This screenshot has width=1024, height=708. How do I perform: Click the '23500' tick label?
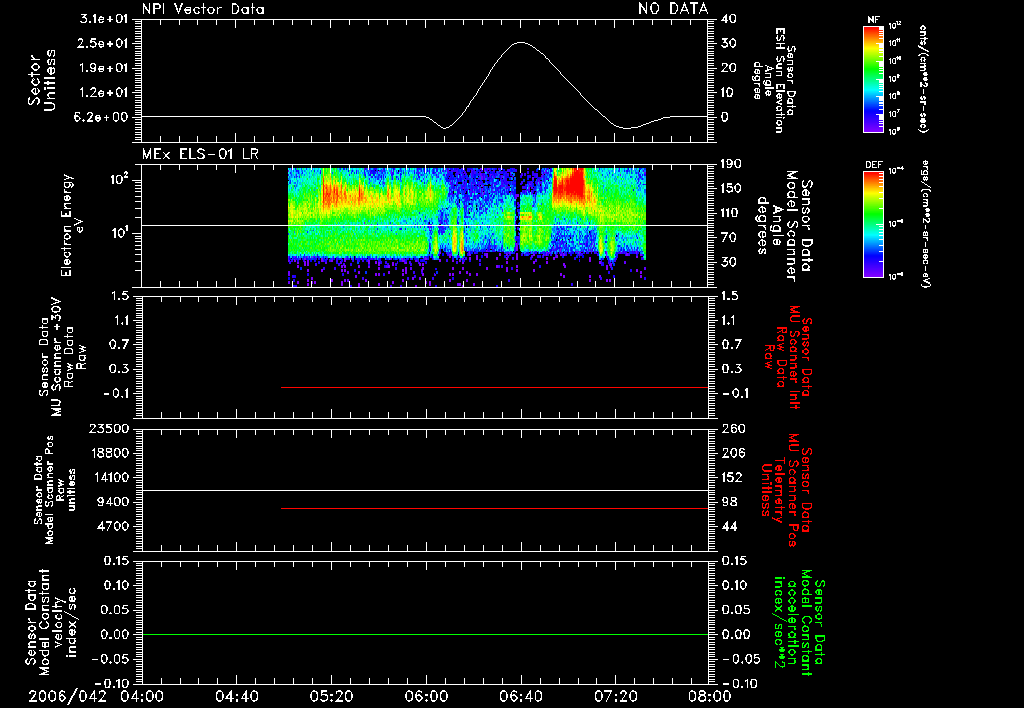pos(108,428)
